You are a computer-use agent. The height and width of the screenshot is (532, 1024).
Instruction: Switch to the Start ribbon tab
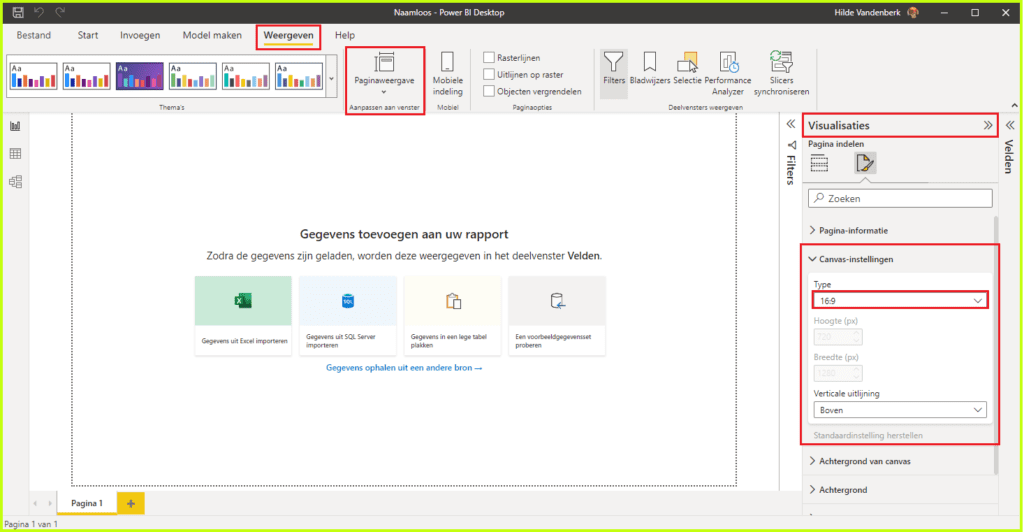(88, 35)
